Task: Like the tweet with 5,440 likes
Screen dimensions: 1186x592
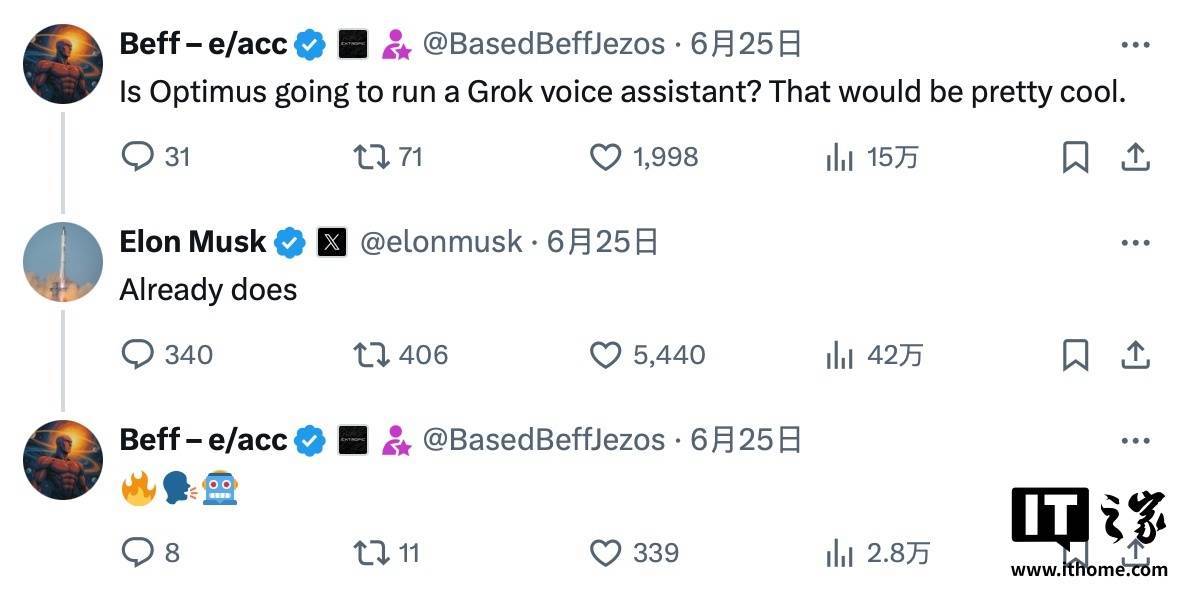Action: [605, 355]
